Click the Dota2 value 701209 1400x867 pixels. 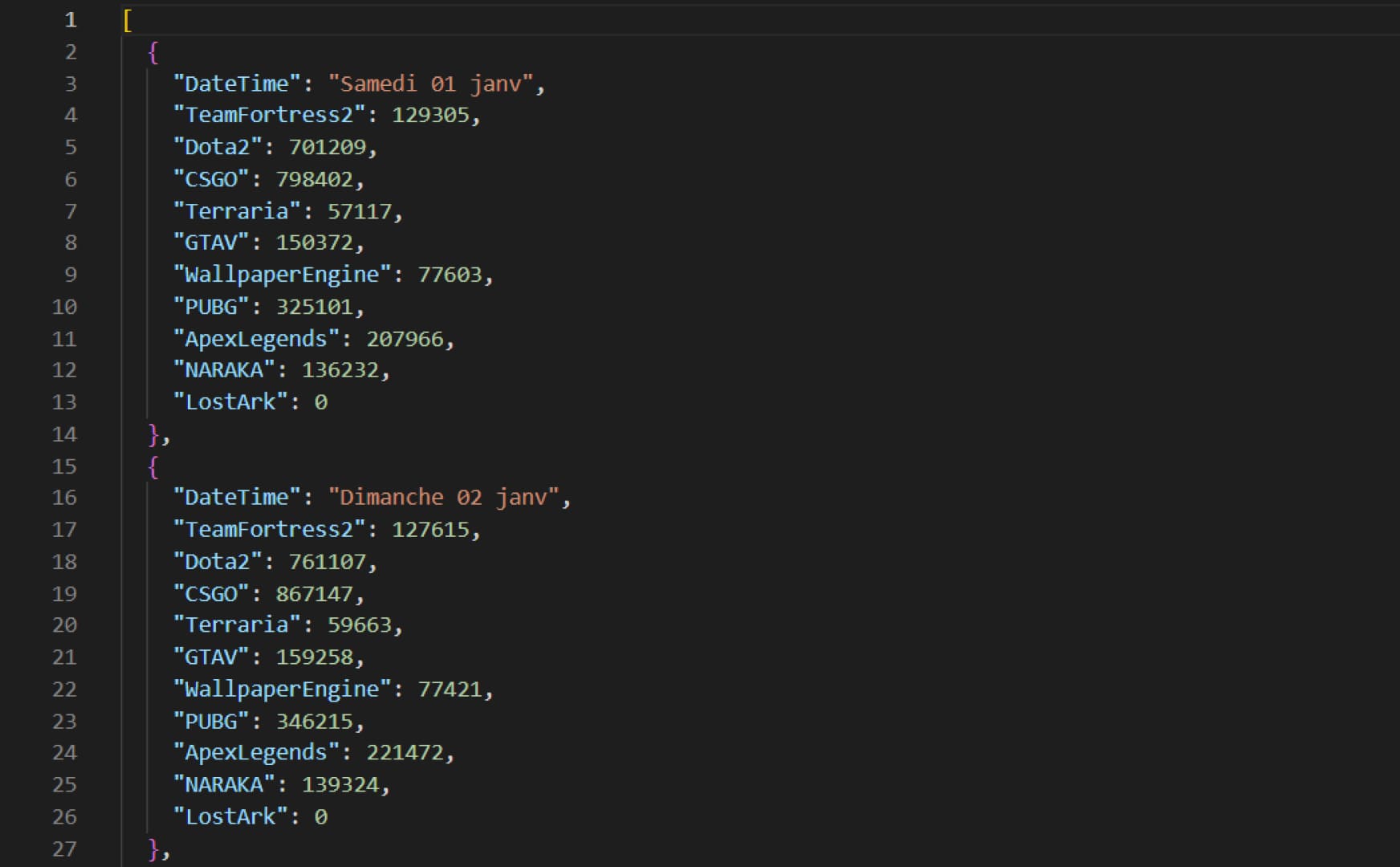[x=328, y=147]
